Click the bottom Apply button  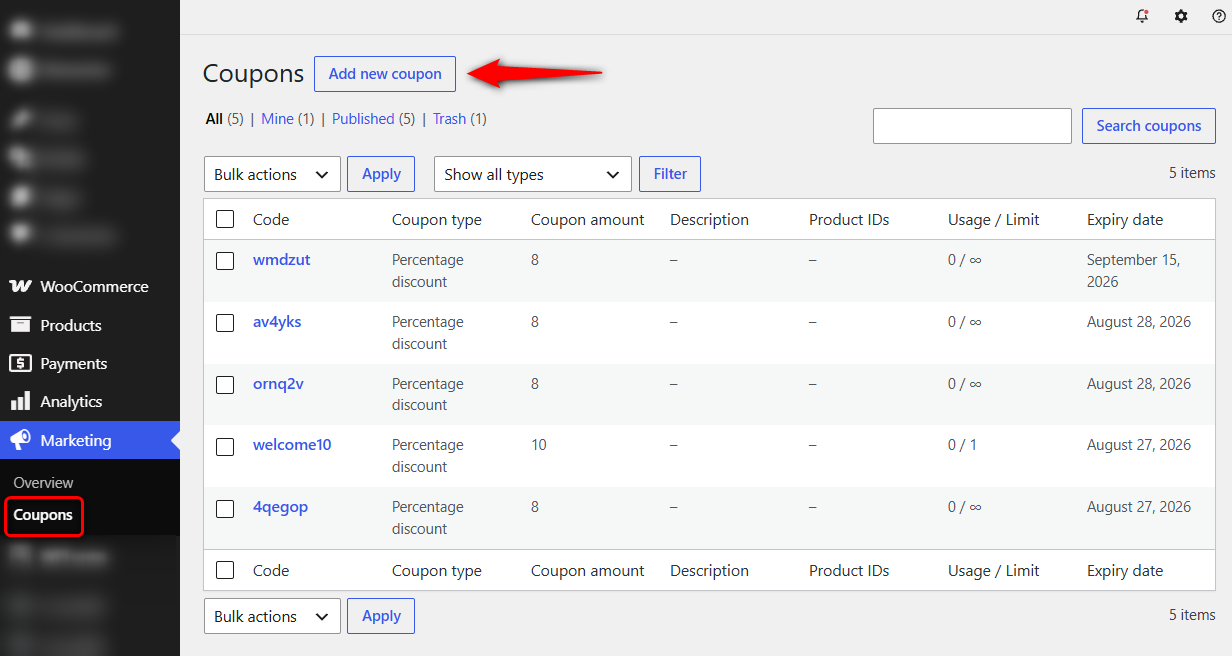point(381,616)
